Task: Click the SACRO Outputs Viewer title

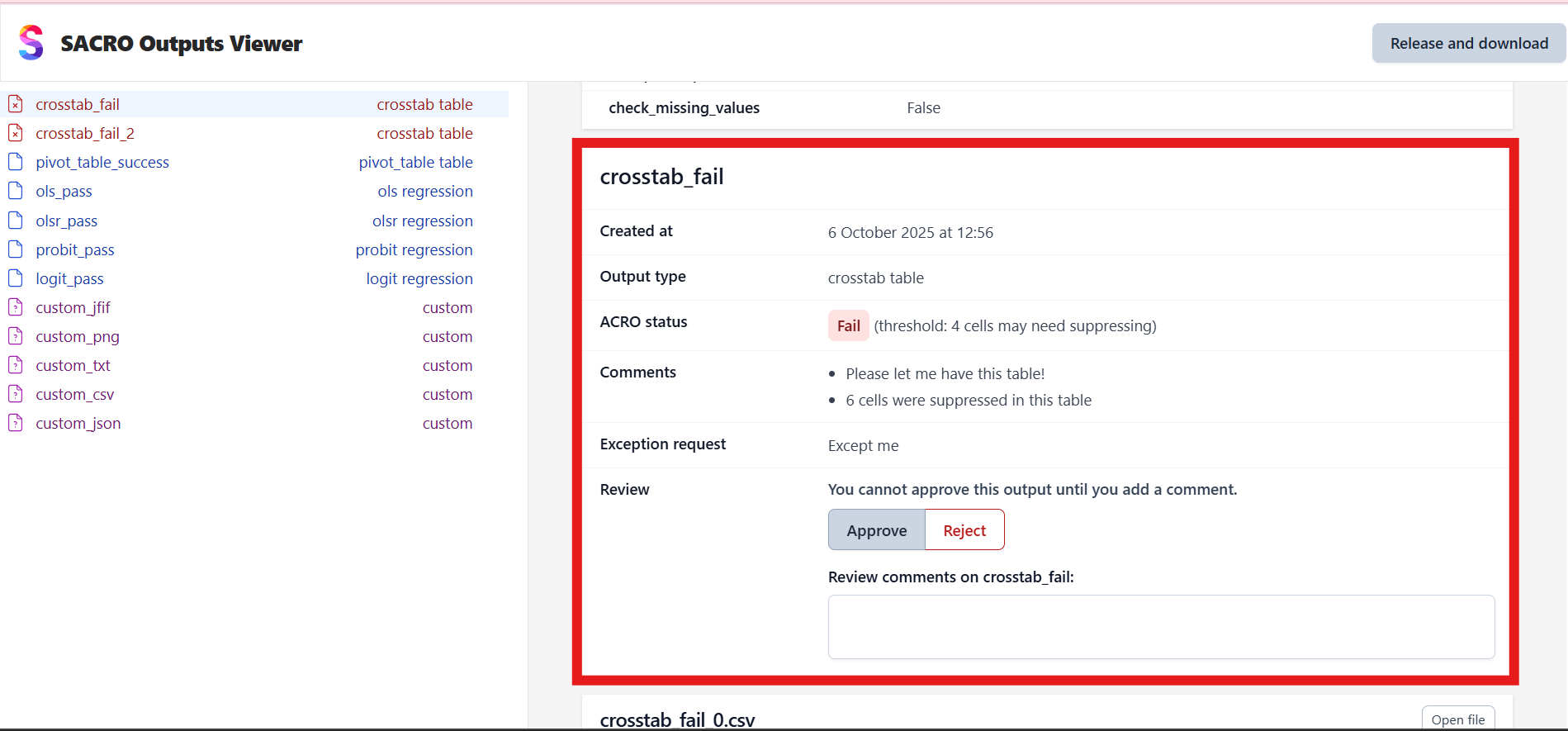Action: (x=181, y=44)
